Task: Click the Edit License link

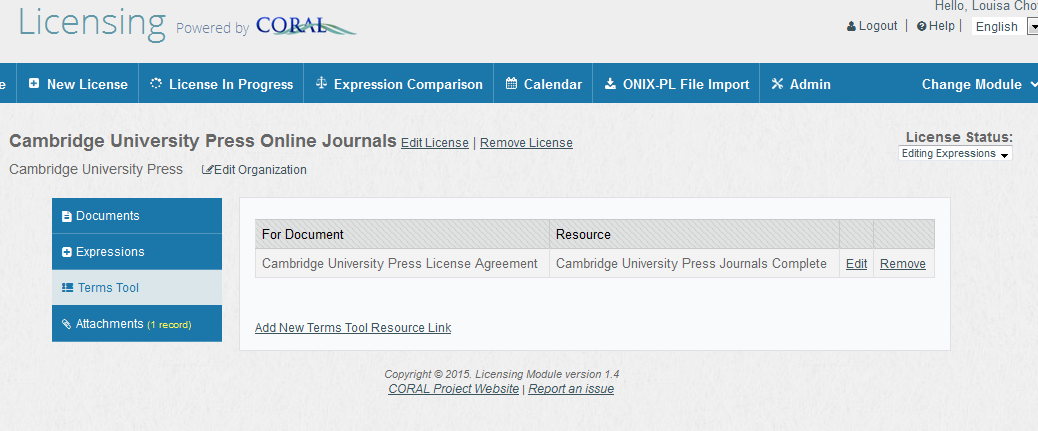Action: pyautogui.click(x=435, y=143)
